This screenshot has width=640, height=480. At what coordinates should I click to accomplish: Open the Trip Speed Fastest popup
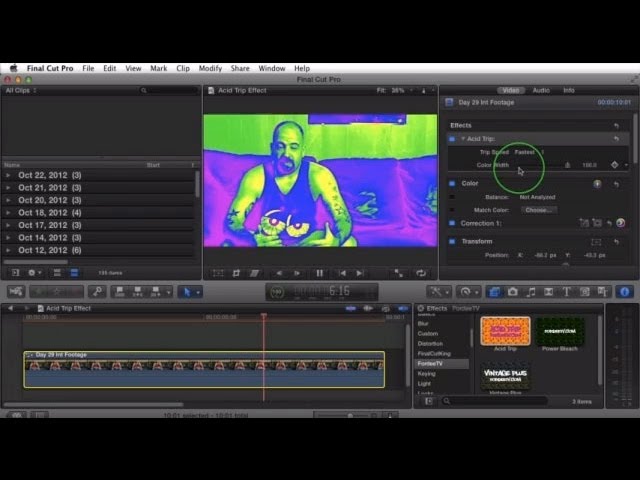tap(529, 152)
